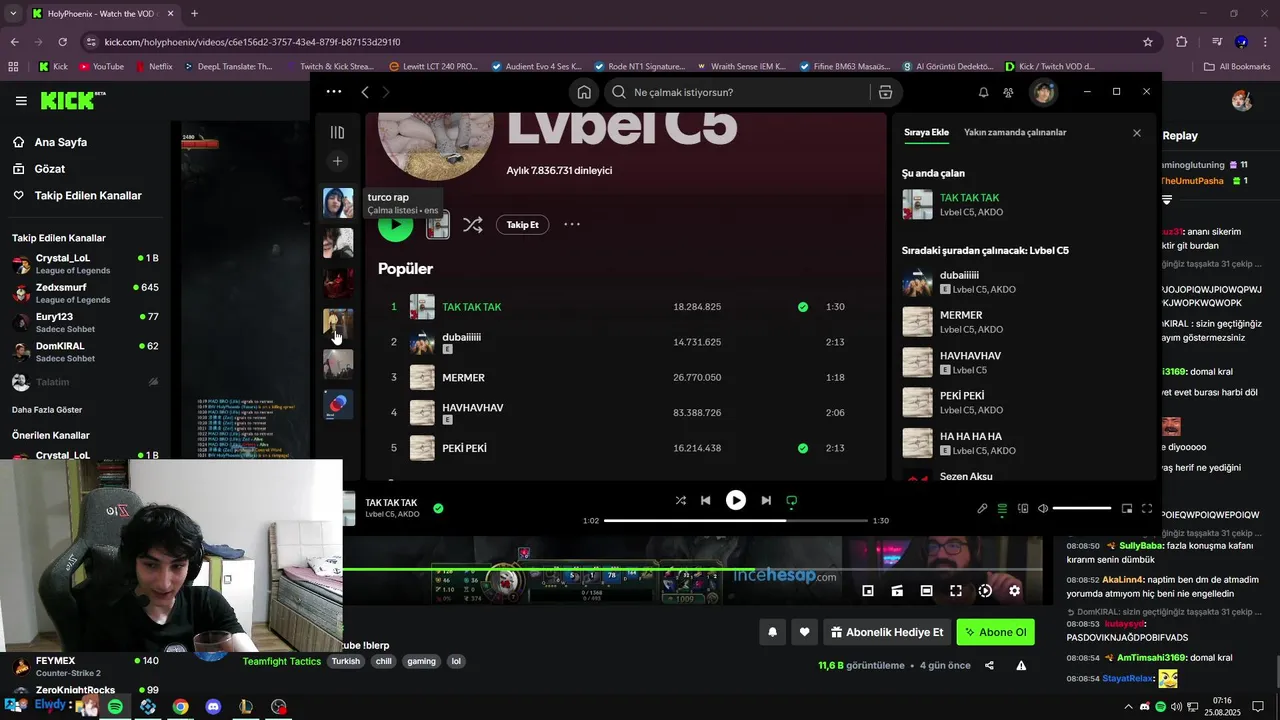
Task: Create new playlist with plus icon
Action: coord(337,161)
